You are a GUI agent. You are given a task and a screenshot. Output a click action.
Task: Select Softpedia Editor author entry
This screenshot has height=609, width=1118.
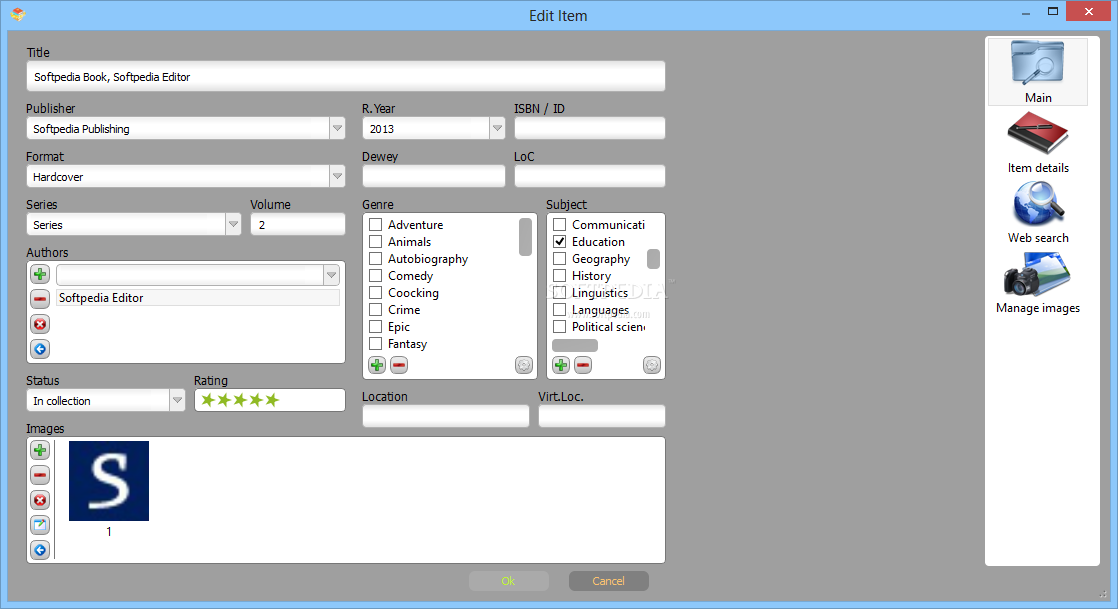[198, 298]
